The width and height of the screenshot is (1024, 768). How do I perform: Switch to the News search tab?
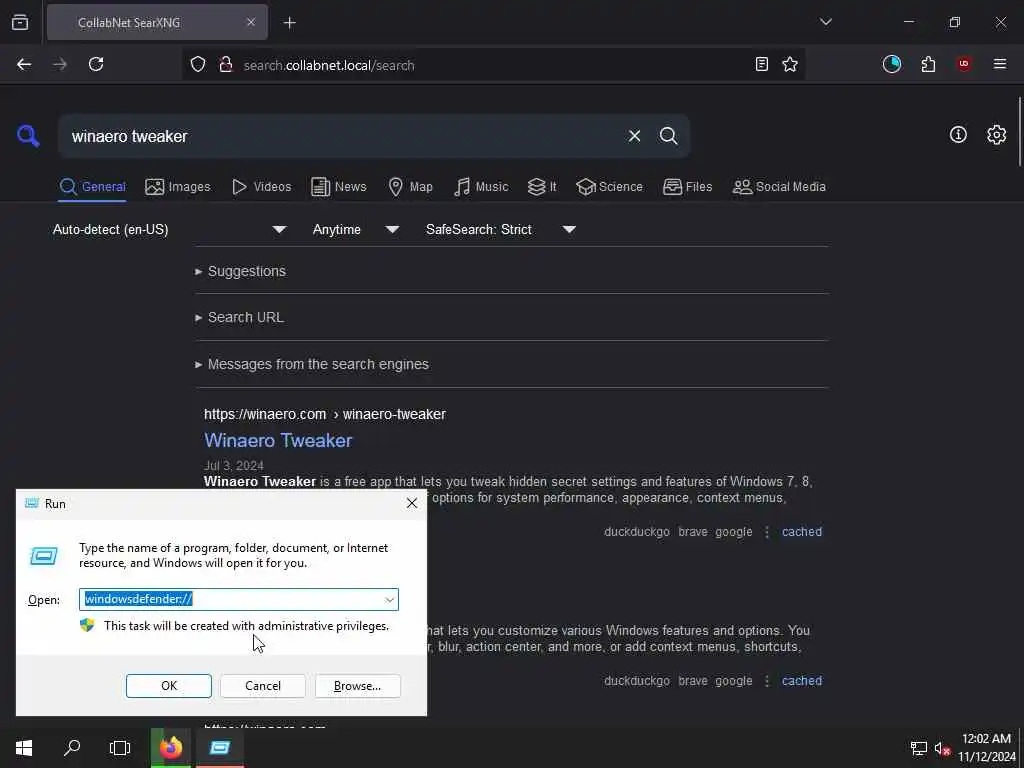(339, 187)
